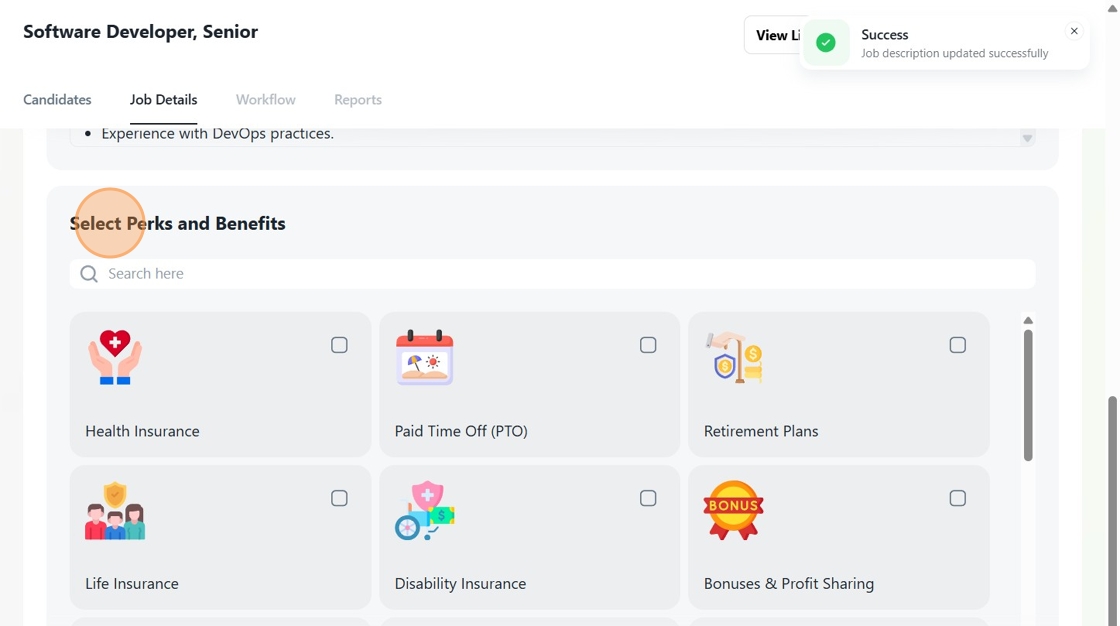Image resolution: width=1120 pixels, height=626 pixels.
Task: Open the Workflow tab
Action: (x=266, y=100)
